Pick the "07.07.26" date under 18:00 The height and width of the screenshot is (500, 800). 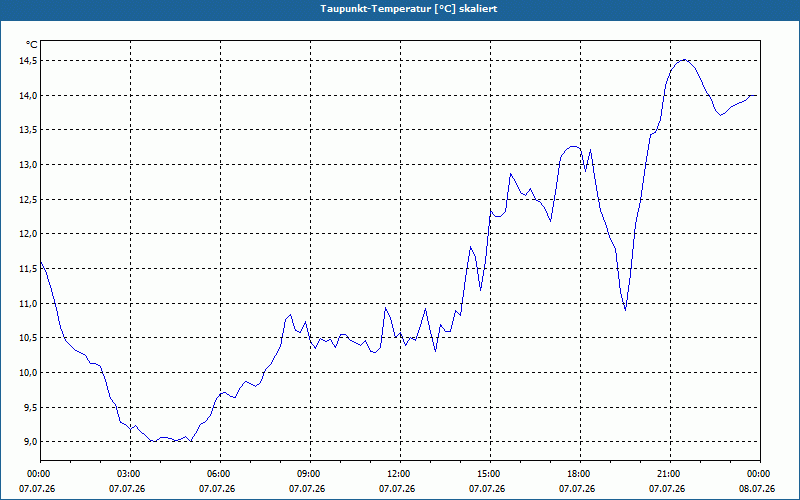tap(577, 489)
